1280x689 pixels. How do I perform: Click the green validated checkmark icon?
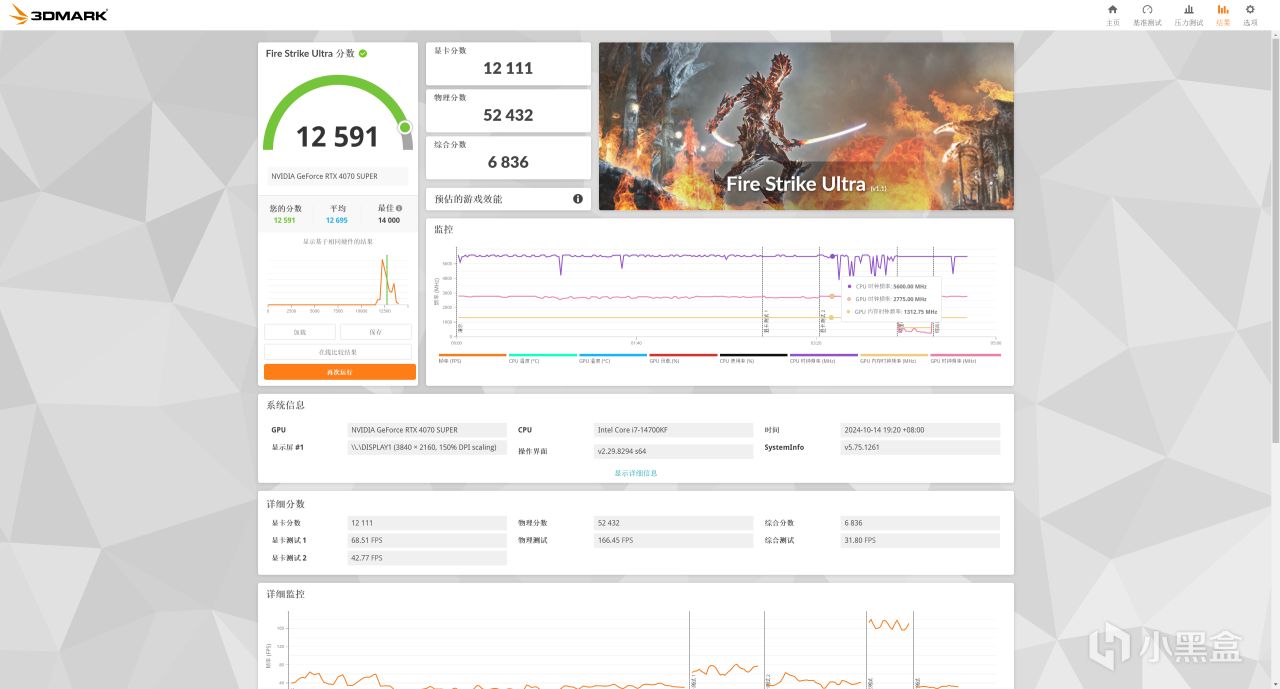click(363, 53)
